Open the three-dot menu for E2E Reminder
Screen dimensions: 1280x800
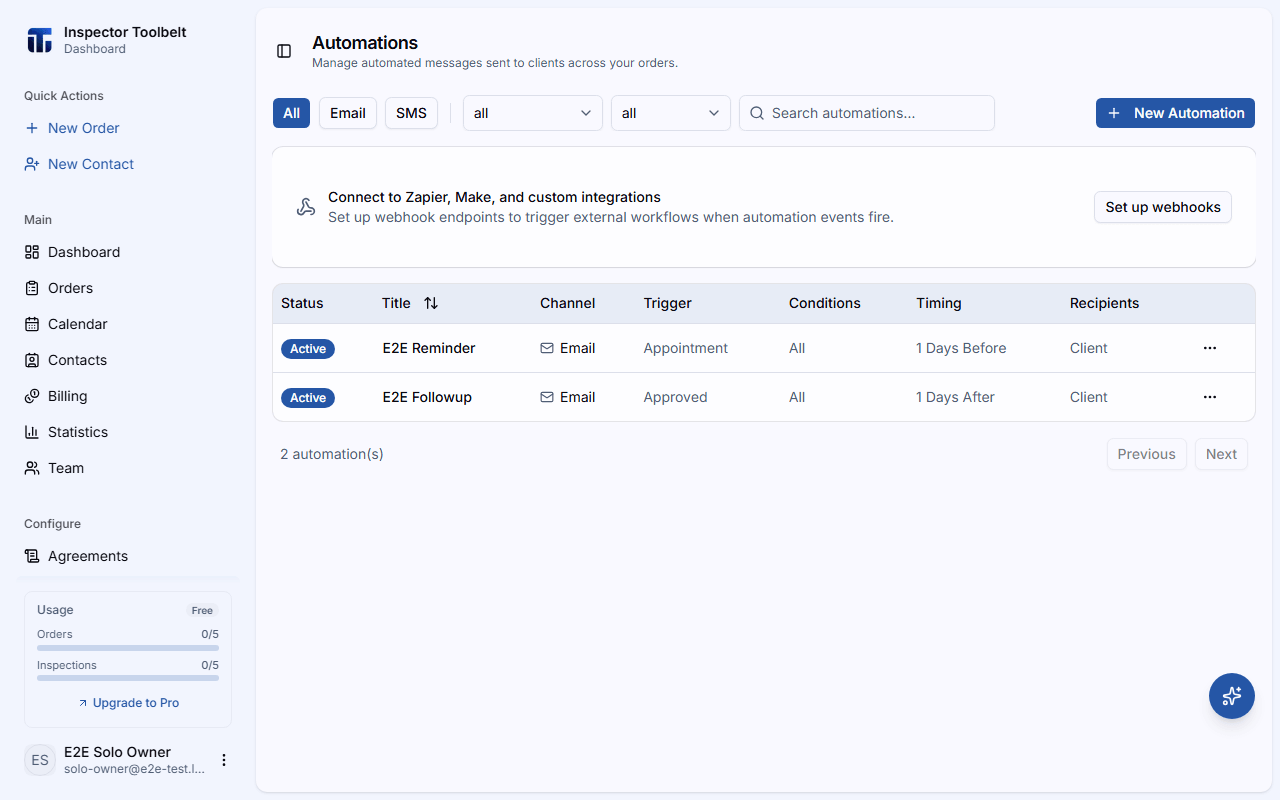point(1210,348)
